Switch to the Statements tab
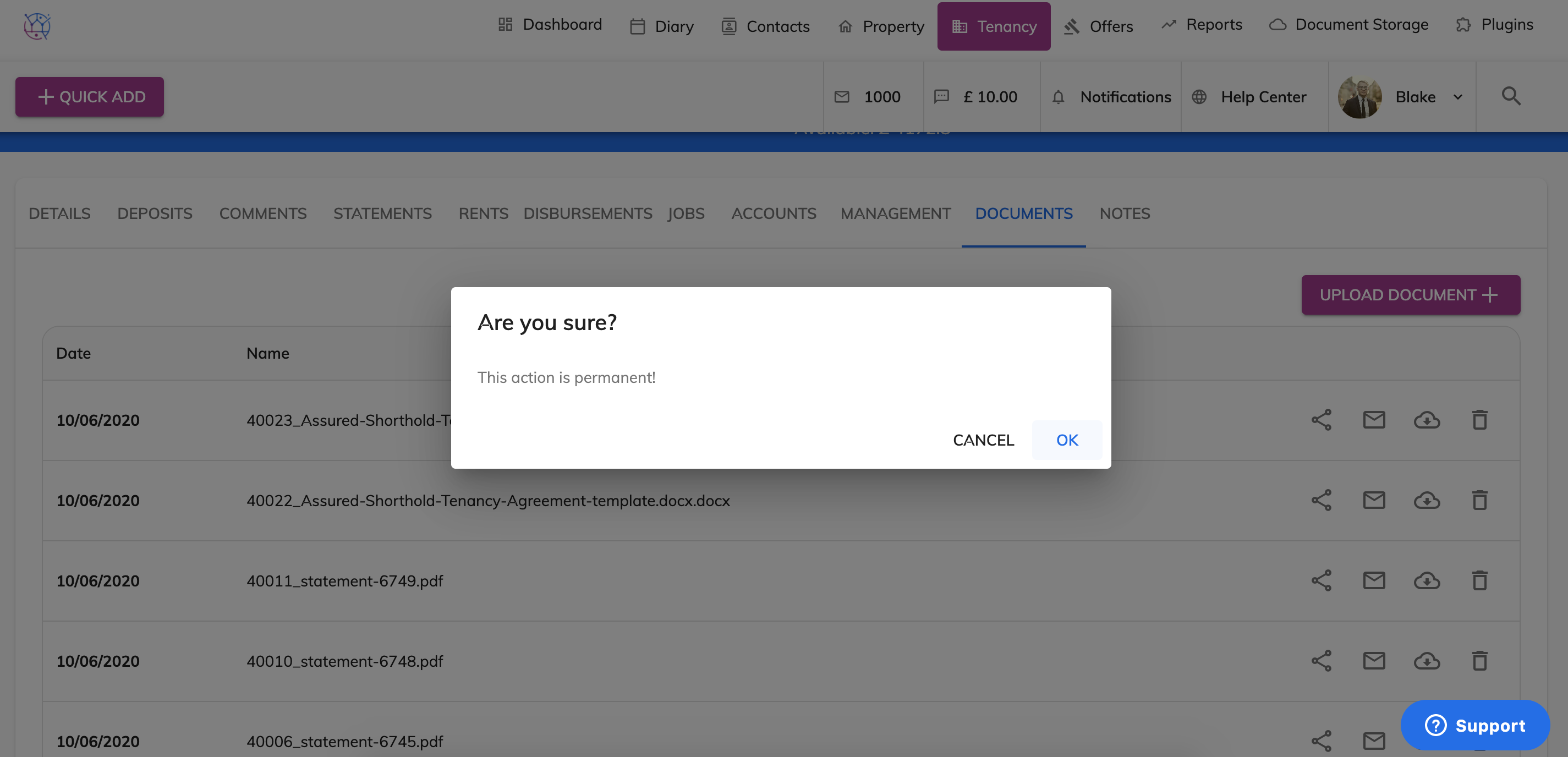This screenshot has height=757, width=1568. [x=382, y=213]
